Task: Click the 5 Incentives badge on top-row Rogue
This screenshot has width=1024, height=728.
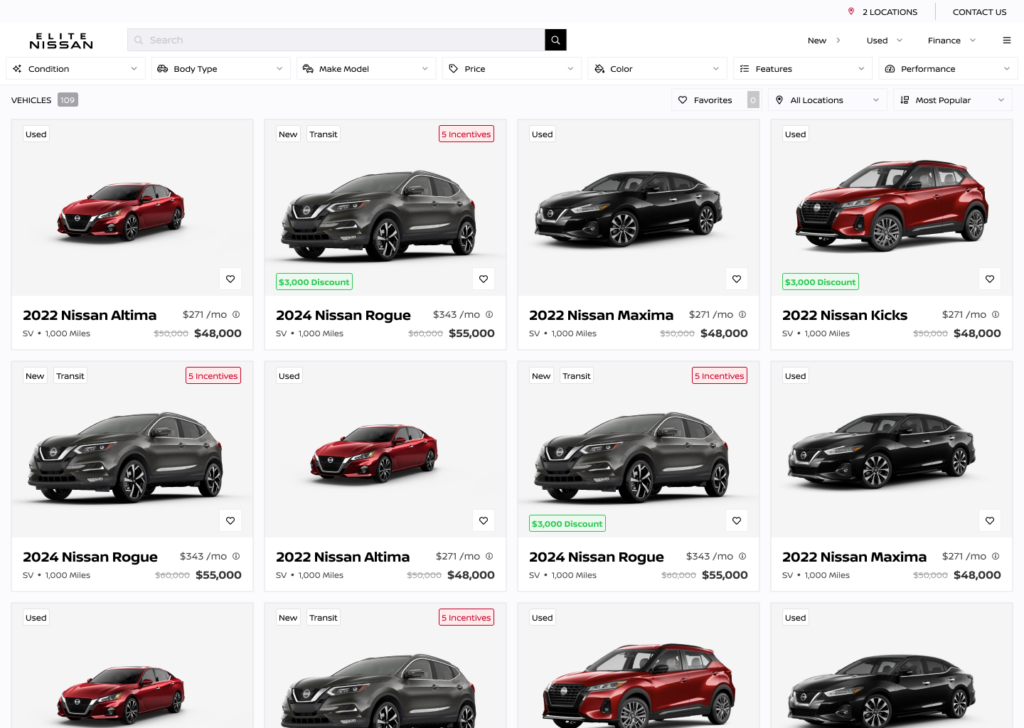Action: pos(466,134)
